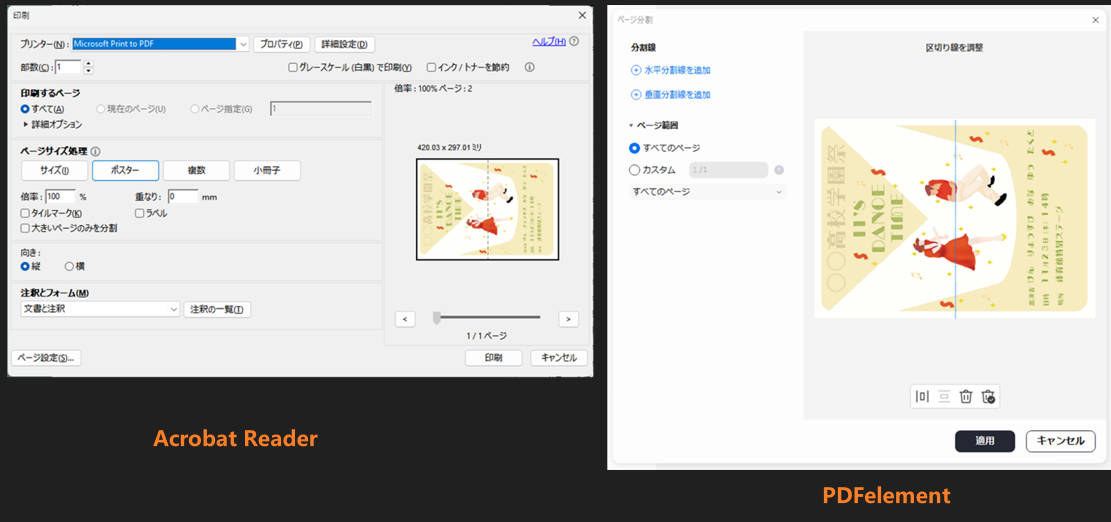The height and width of the screenshot is (522, 1111).
Task: Open the ヘルプ link
Action: (x=549, y=42)
